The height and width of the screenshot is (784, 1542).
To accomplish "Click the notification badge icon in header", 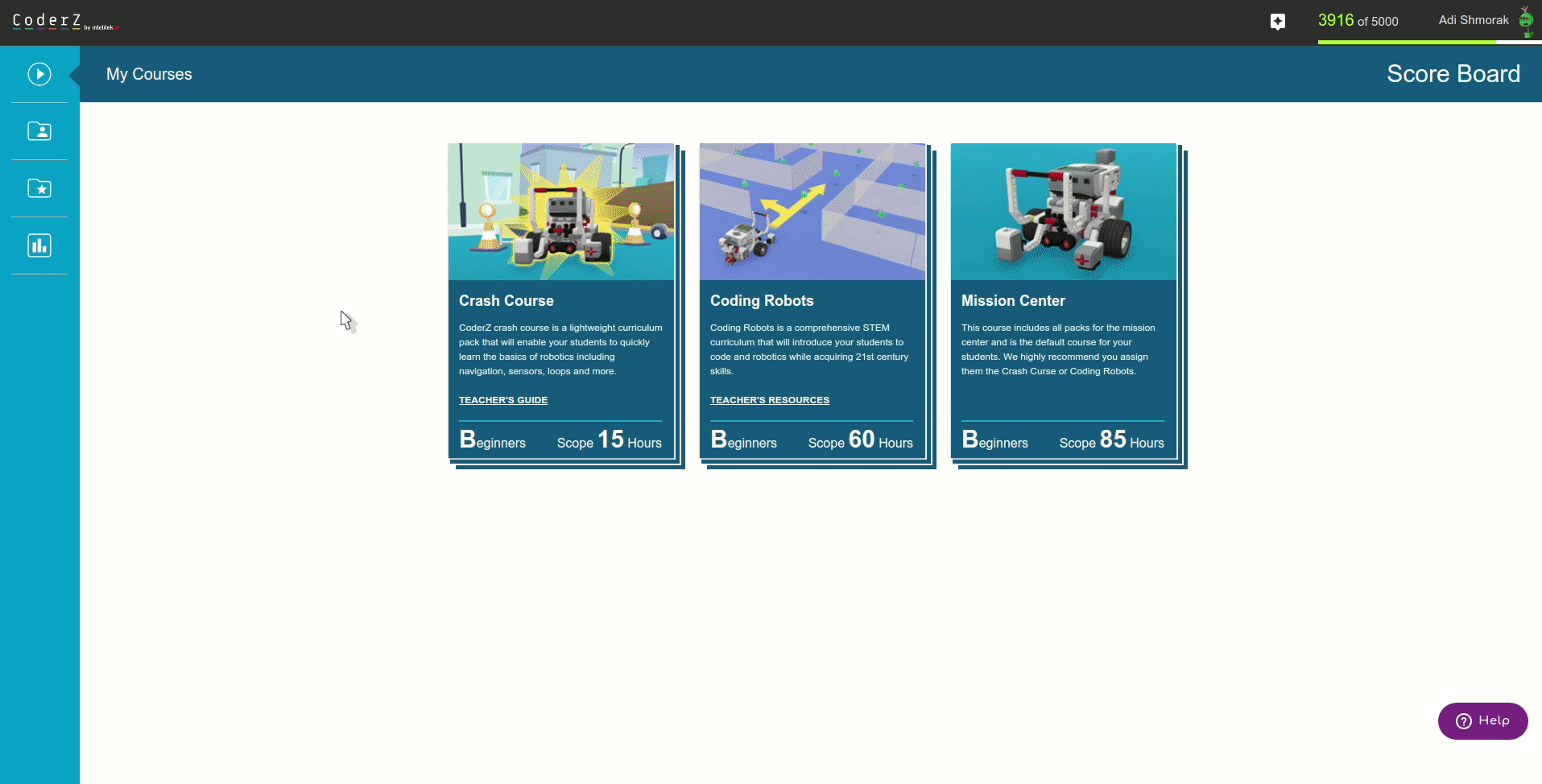I will [x=1278, y=22].
